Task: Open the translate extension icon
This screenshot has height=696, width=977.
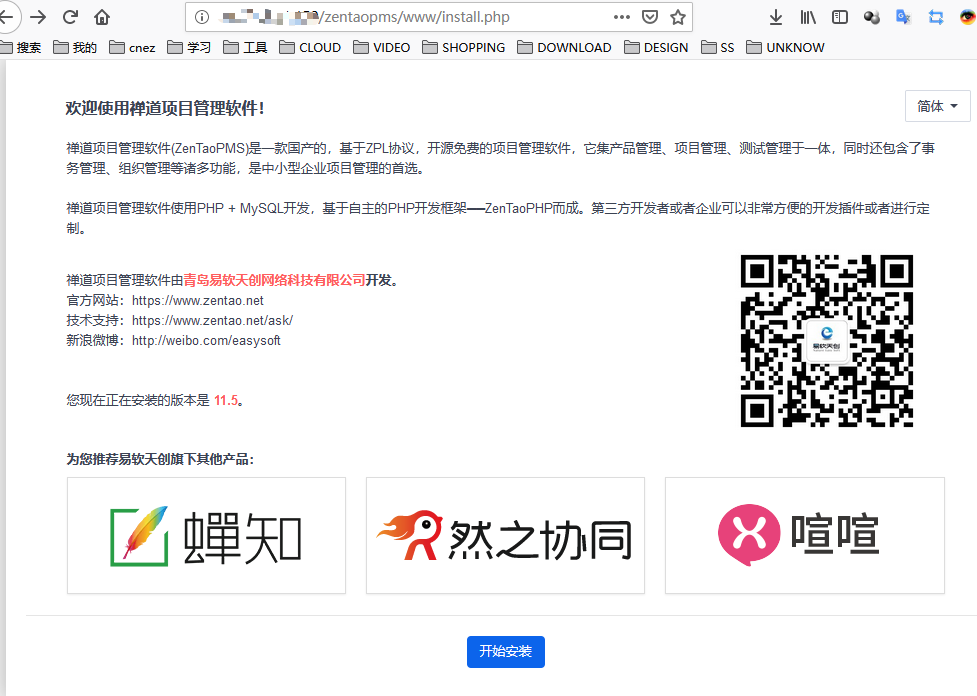Action: point(903,17)
